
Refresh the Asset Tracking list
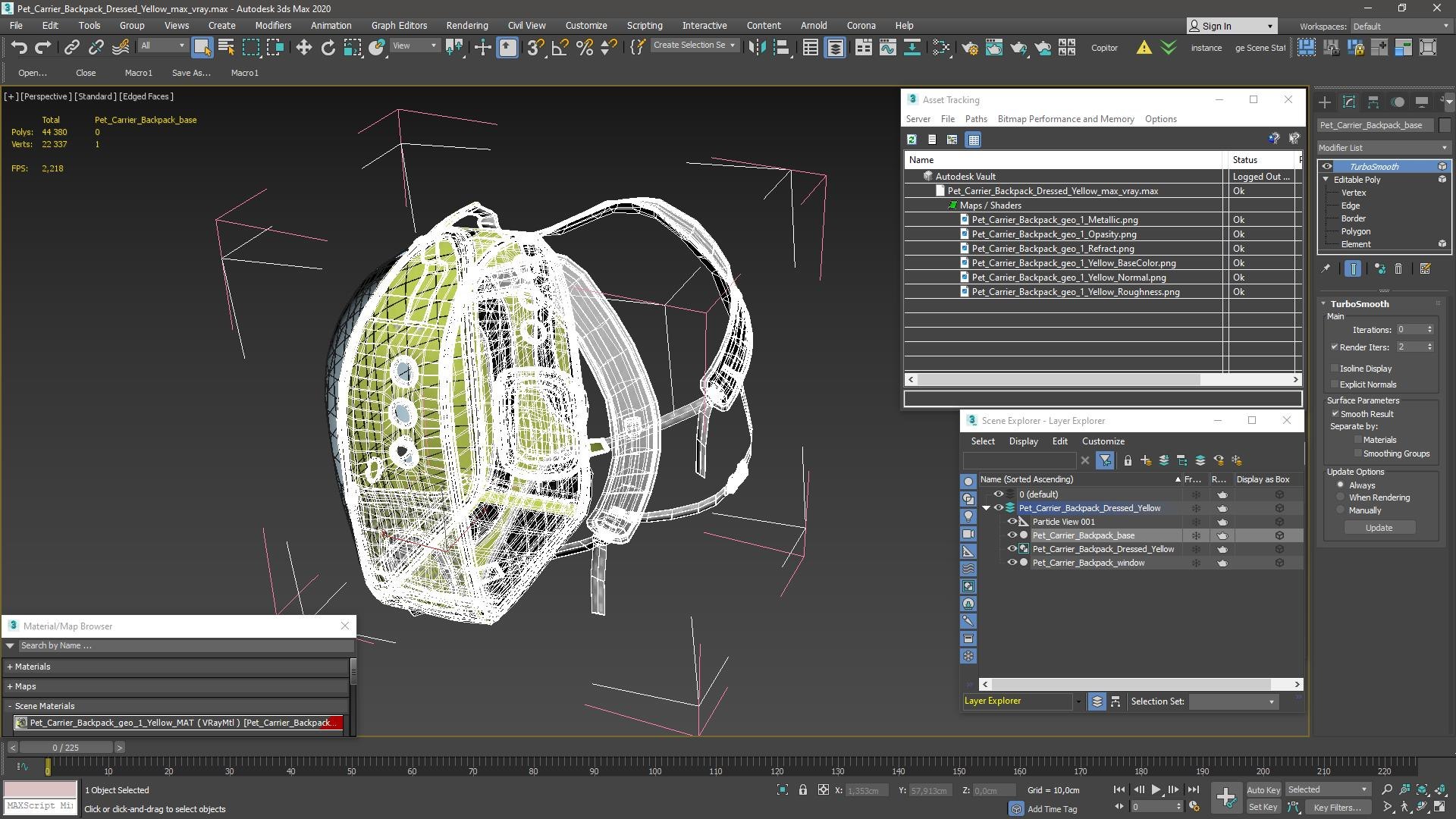(912, 140)
